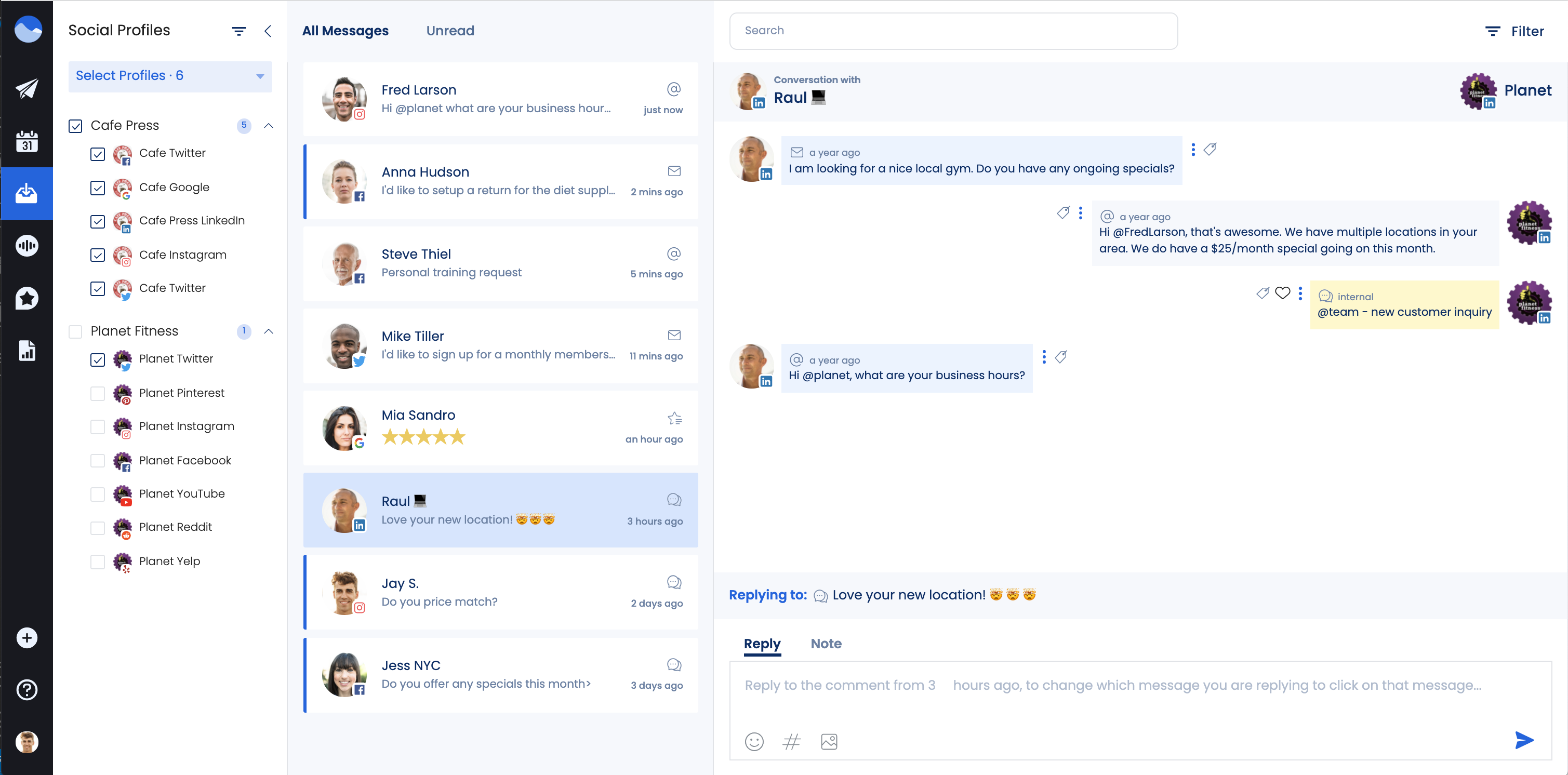Click Mia Sandro's five-star rating
Image resolution: width=1568 pixels, height=775 pixels.
[423, 436]
